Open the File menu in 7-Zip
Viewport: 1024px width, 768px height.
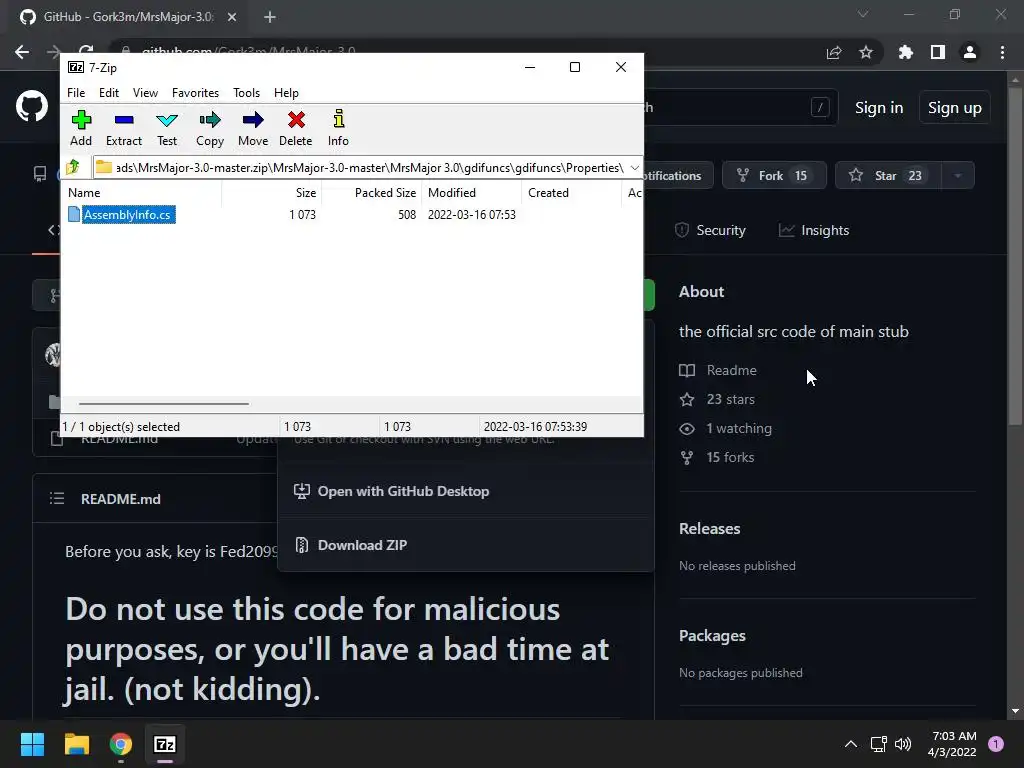pos(76,93)
